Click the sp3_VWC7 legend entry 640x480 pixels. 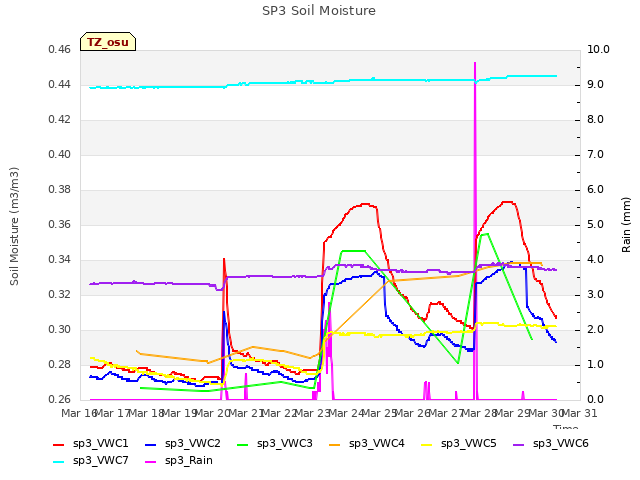click(x=91, y=461)
